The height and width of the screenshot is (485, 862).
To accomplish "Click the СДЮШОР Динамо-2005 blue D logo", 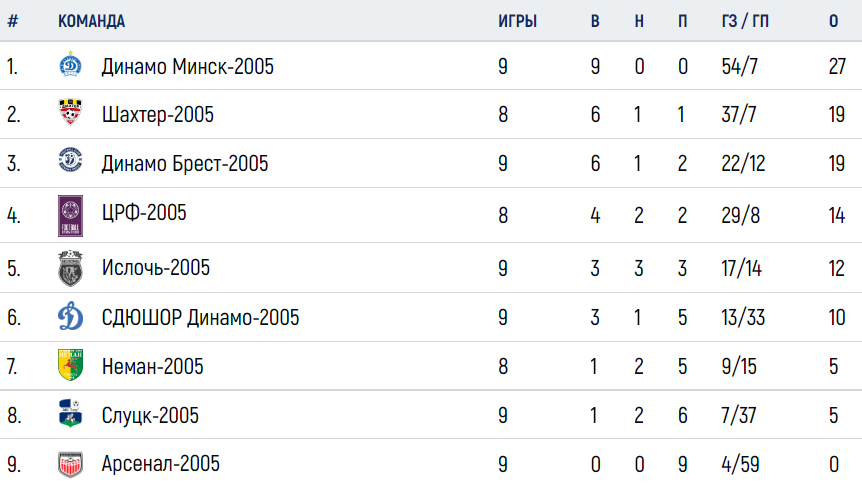I will 70,316.
